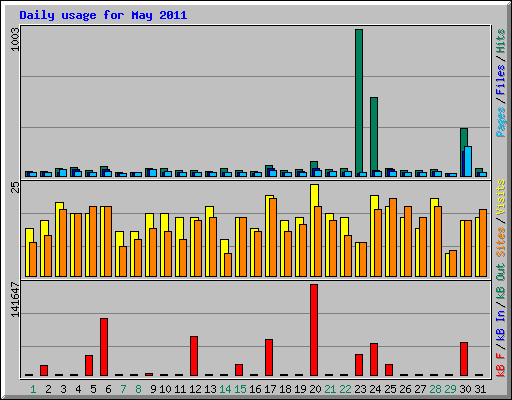The height and width of the screenshot is (400, 512).
Task: Click the 'Hits' legend label
Action: [501, 41]
